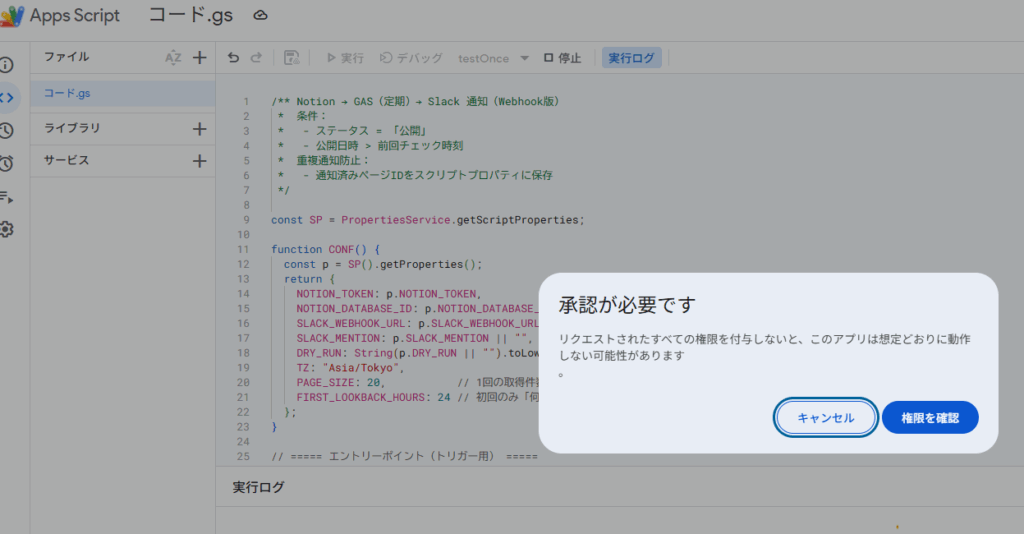Click the save project icon
Image resolution: width=1024 pixels, height=534 pixels.
click(291, 58)
